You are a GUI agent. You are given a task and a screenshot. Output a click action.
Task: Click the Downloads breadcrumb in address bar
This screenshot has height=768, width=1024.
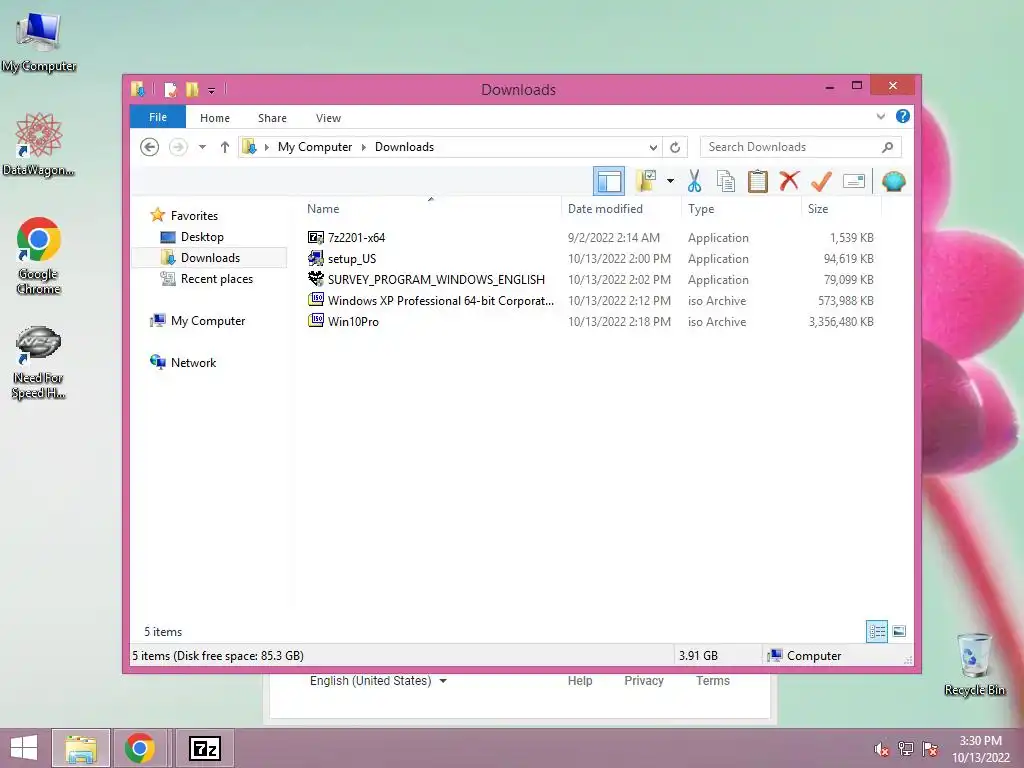[x=404, y=147]
